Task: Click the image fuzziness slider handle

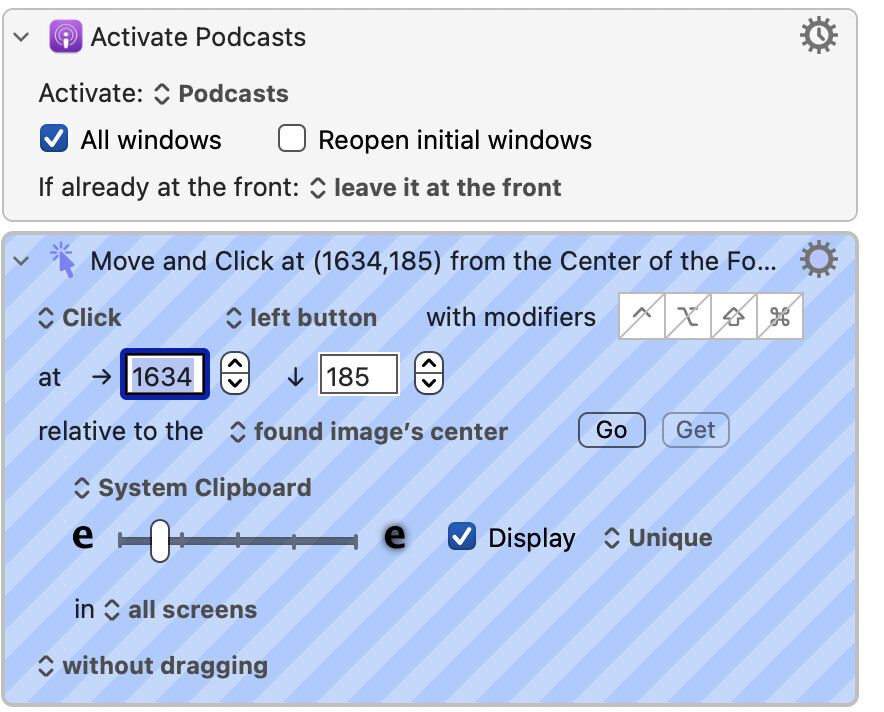Action: (x=160, y=541)
